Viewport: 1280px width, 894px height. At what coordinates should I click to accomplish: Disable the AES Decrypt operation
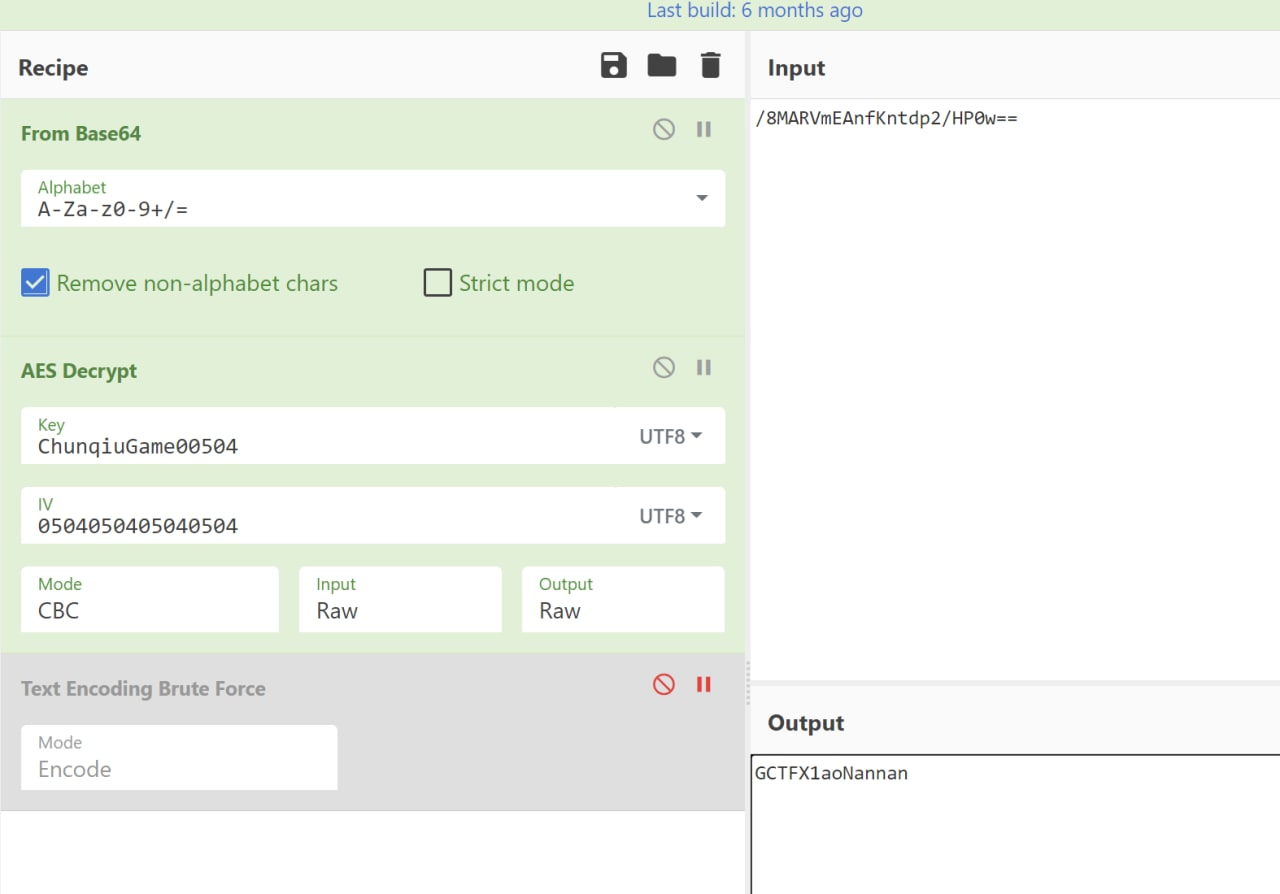[x=664, y=367]
